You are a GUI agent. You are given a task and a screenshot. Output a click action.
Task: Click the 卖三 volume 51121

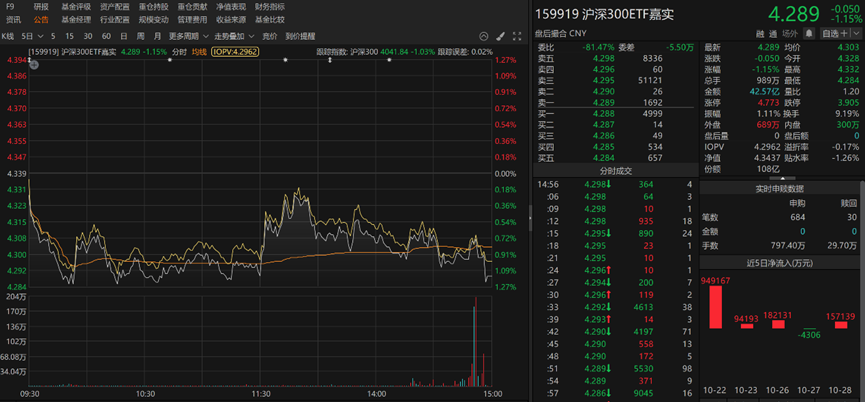(x=650, y=80)
